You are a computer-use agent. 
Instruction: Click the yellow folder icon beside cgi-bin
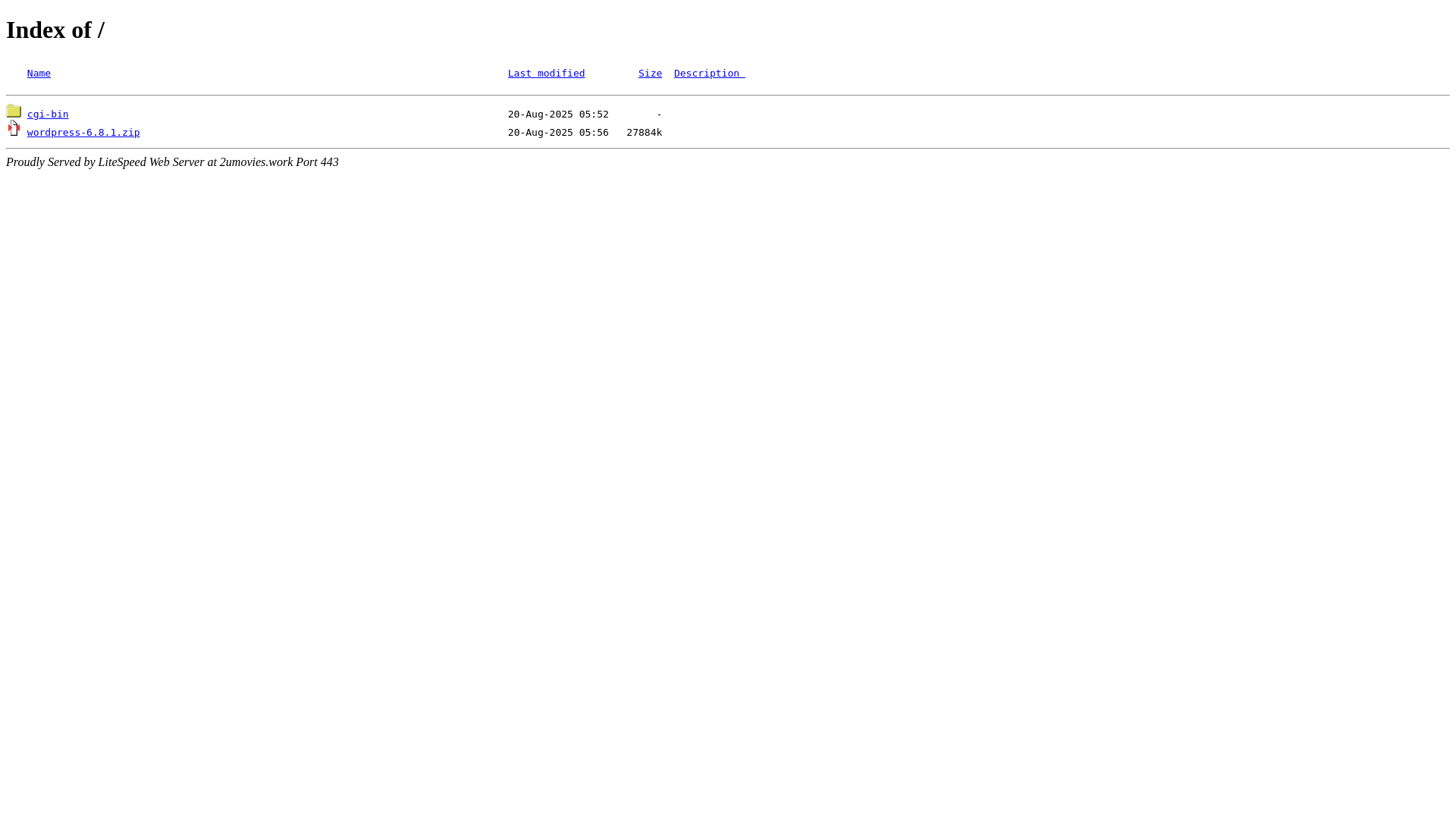point(14,111)
